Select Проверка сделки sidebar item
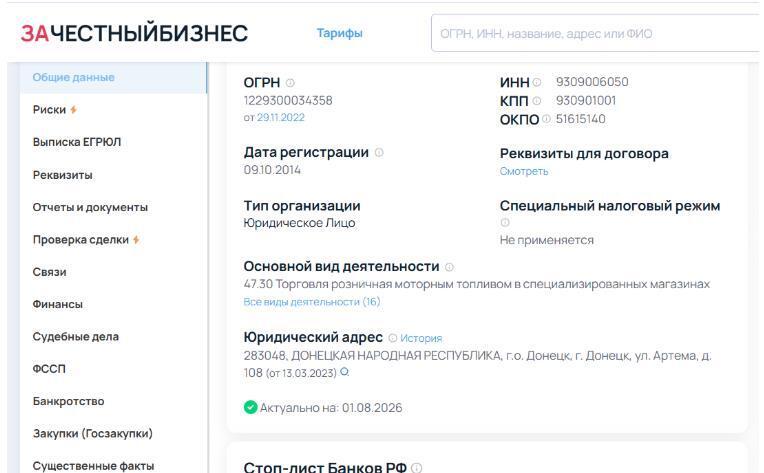 coord(81,240)
